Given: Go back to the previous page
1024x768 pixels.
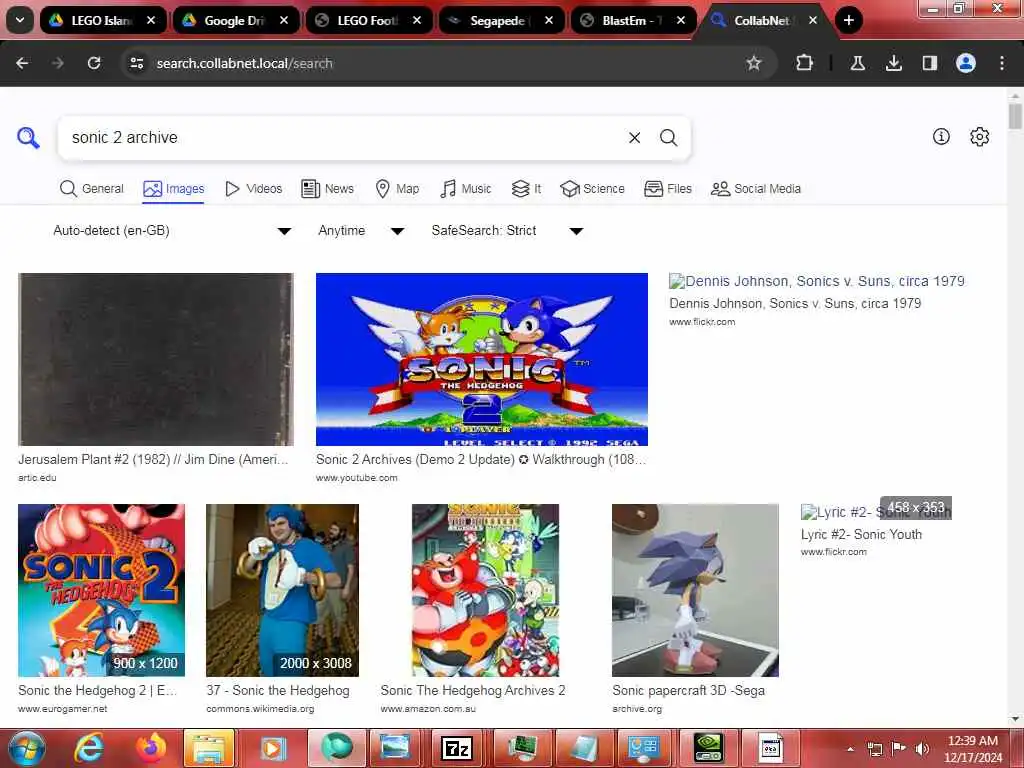Looking at the screenshot, I should point(22,63).
